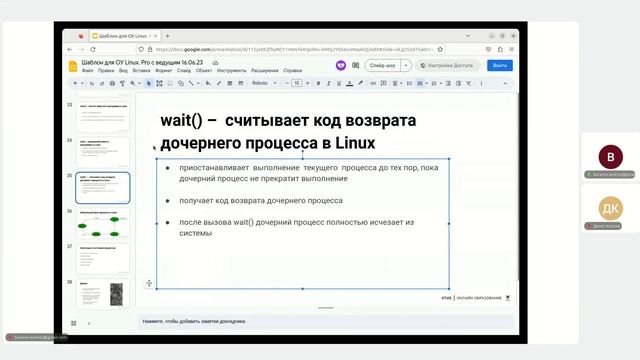Click the clear formatting icon
The image size is (640, 360).
(x=469, y=83)
